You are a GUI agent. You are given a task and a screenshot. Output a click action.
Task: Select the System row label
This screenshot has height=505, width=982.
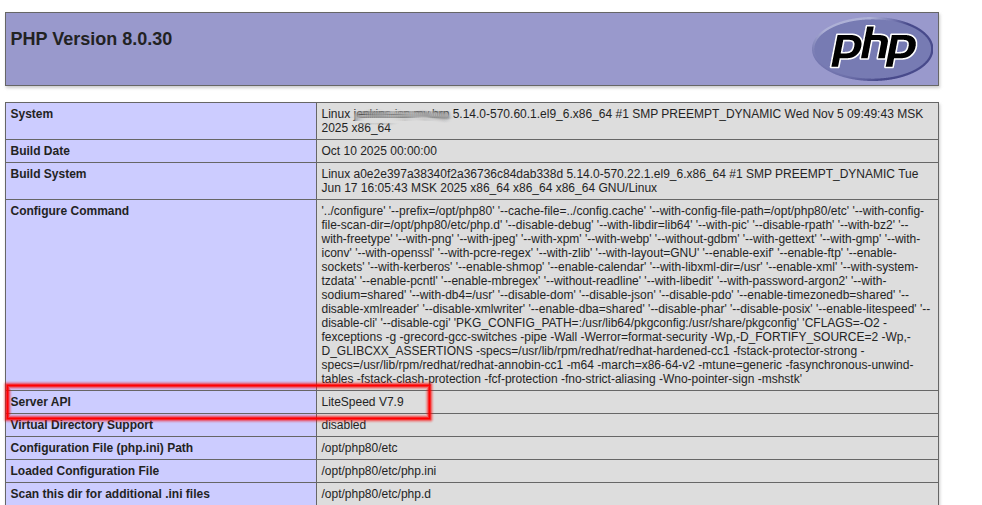(32, 114)
